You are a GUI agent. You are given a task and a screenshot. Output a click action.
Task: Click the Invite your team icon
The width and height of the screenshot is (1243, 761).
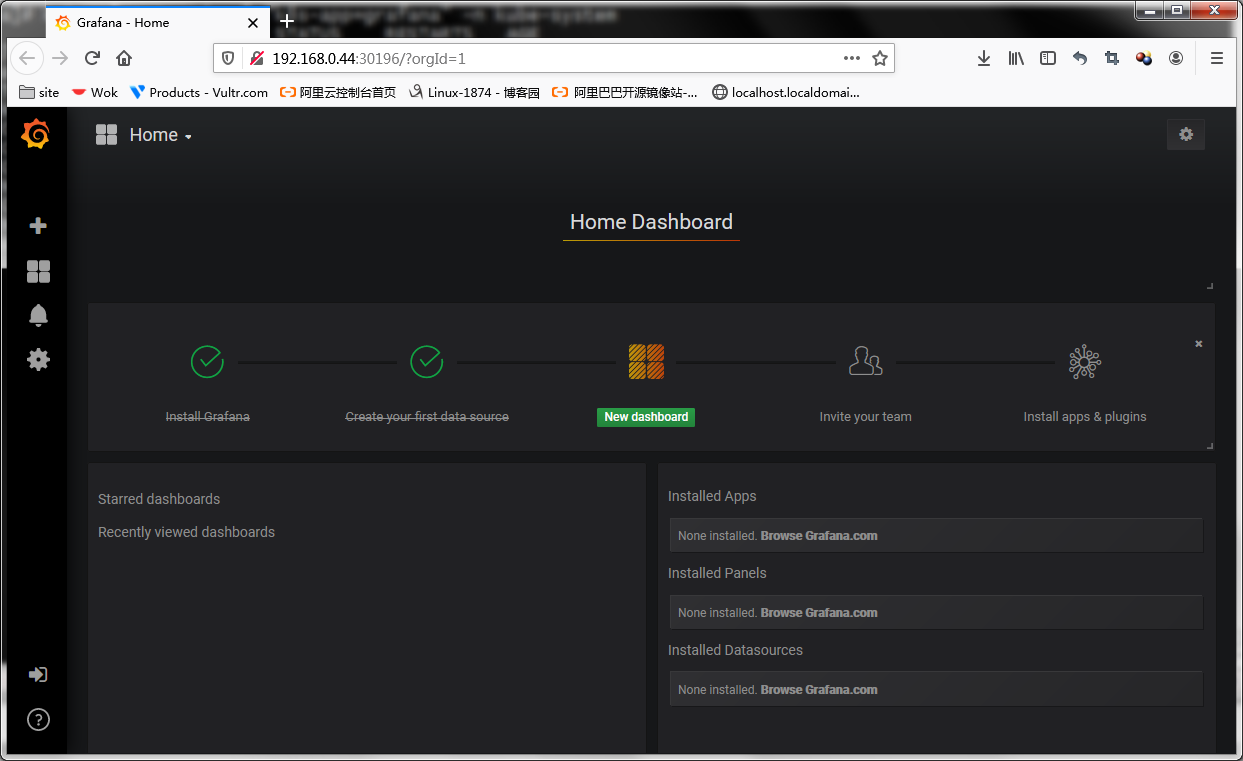865,361
